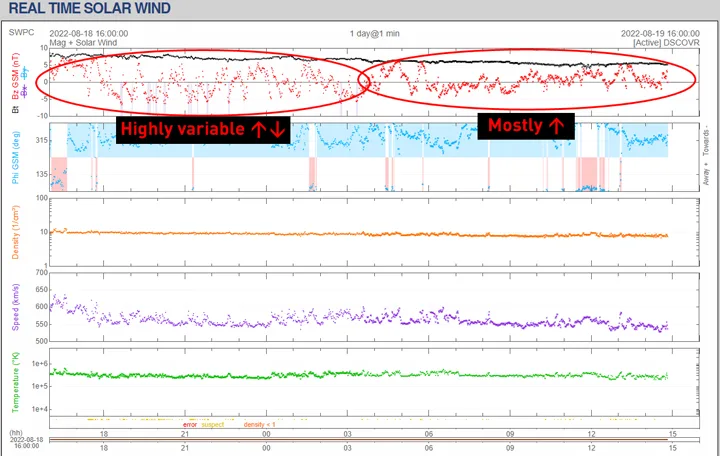
Task: Select the yellow suspect legend entry
Action: tap(213, 425)
